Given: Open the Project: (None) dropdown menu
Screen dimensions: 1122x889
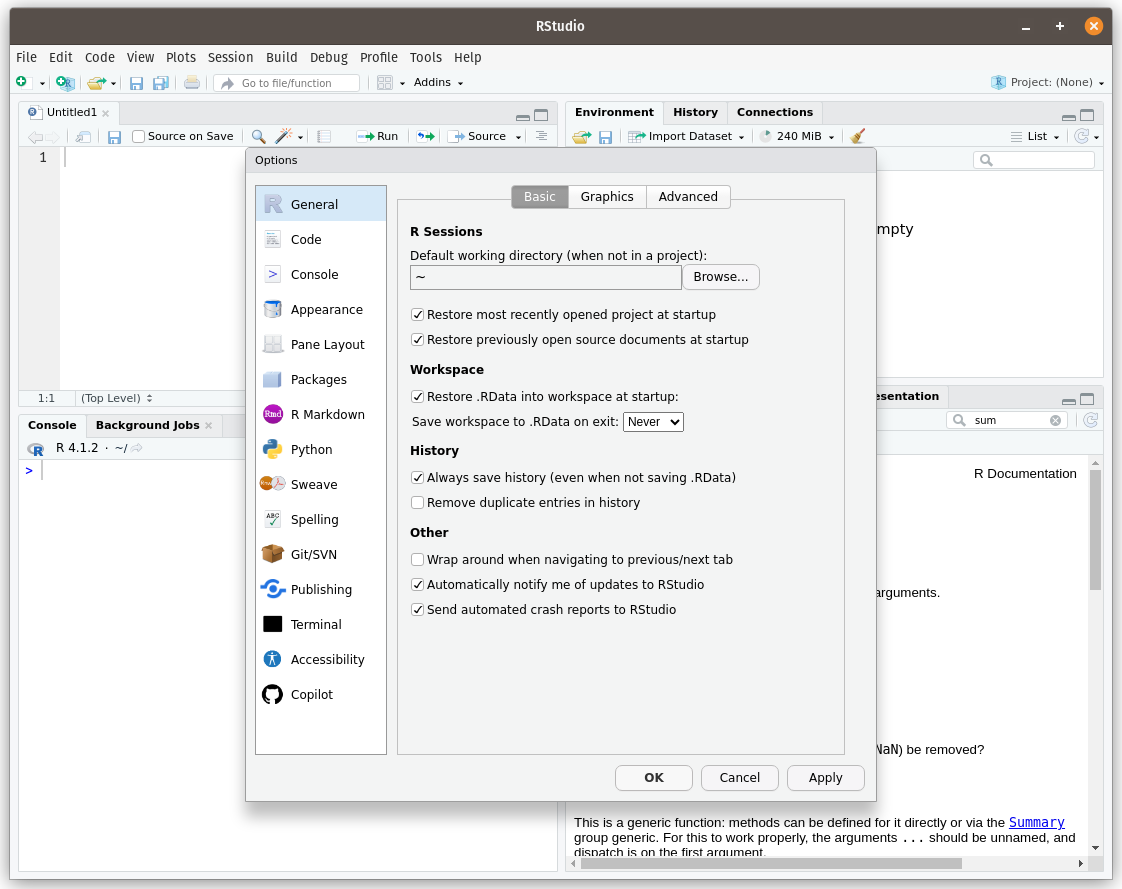Looking at the screenshot, I should tap(1048, 83).
